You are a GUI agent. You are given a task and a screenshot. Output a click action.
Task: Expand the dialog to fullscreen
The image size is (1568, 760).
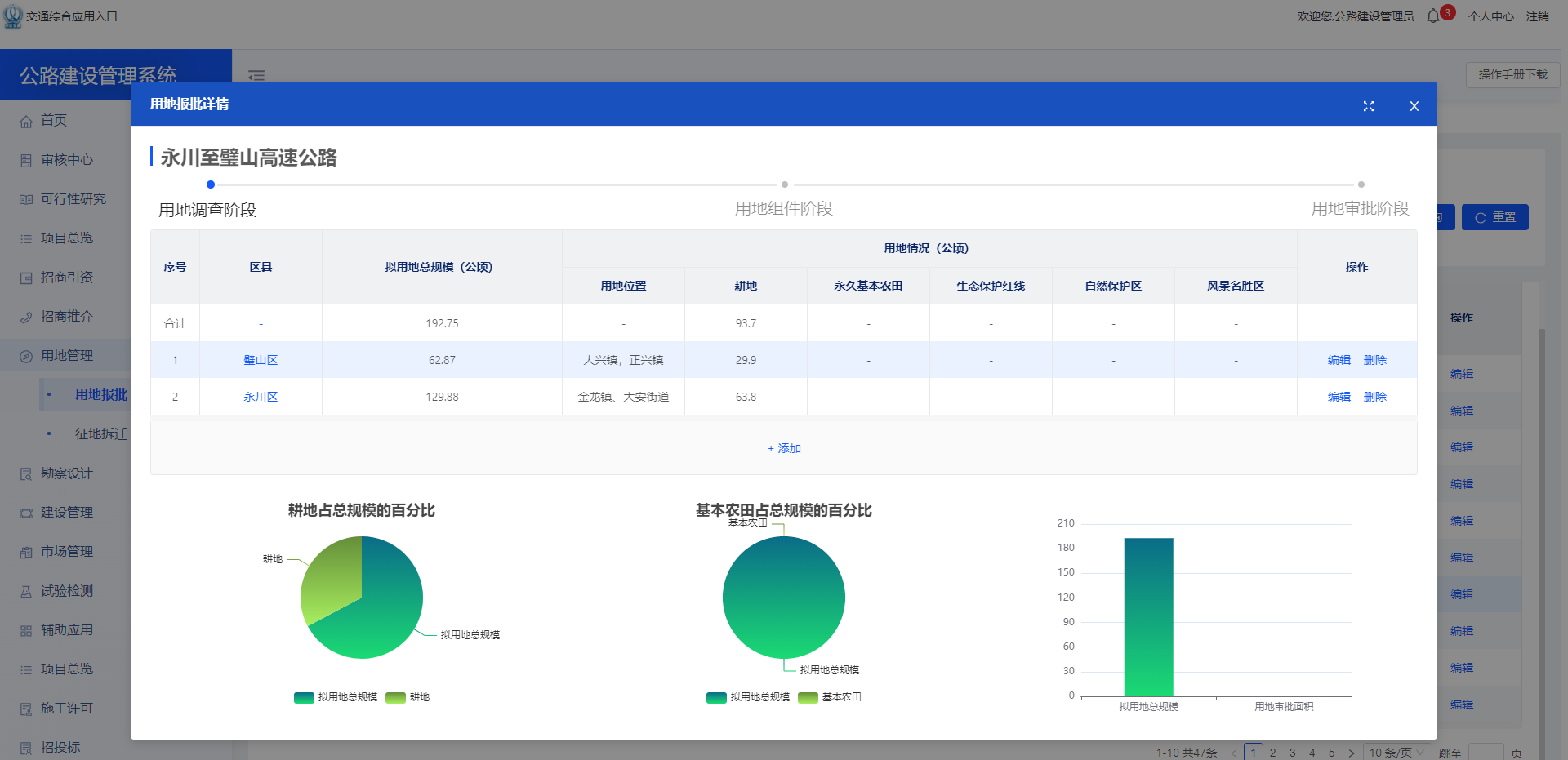[1369, 106]
